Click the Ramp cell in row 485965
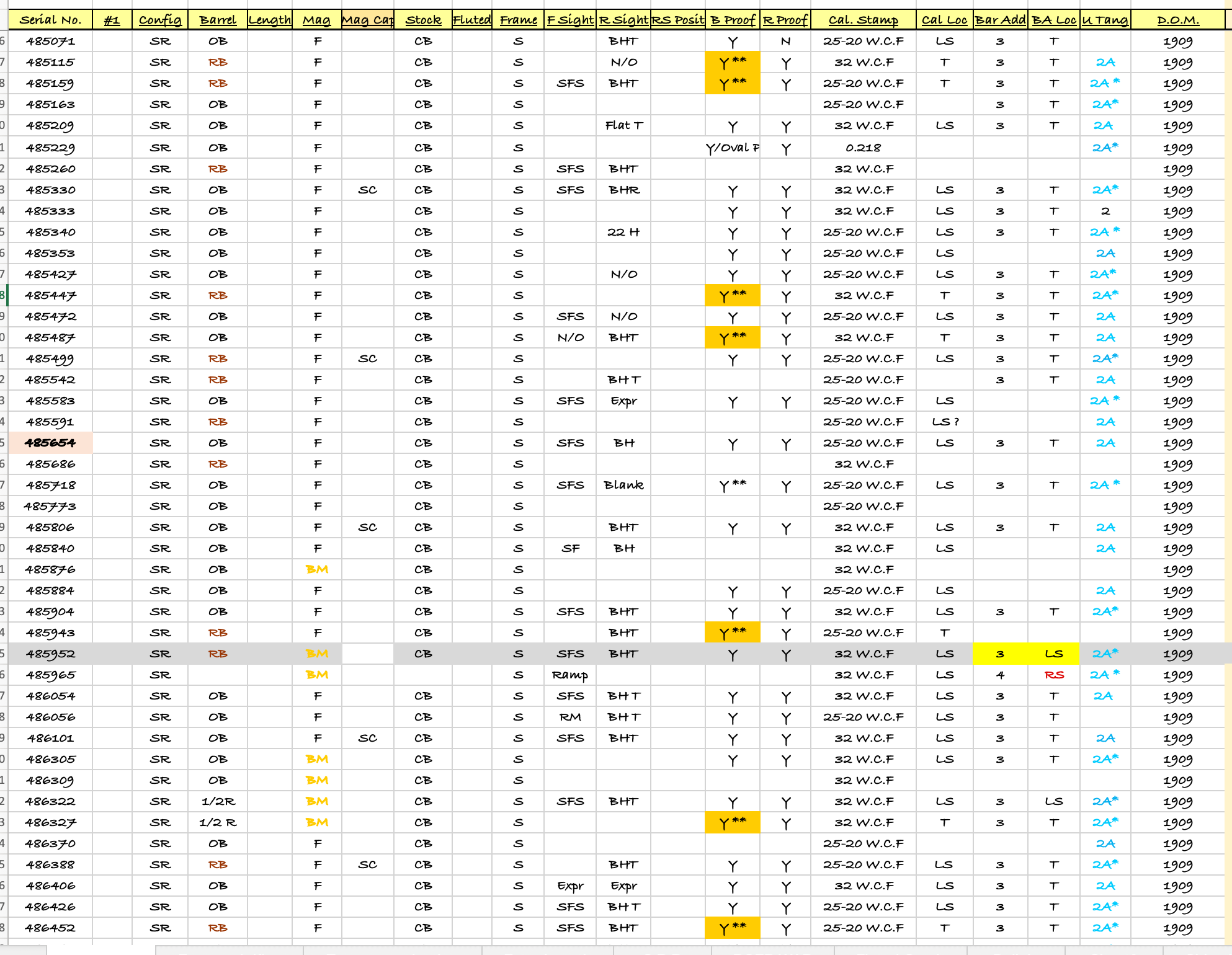This screenshot has height=955, width=1232. pos(570,675)
